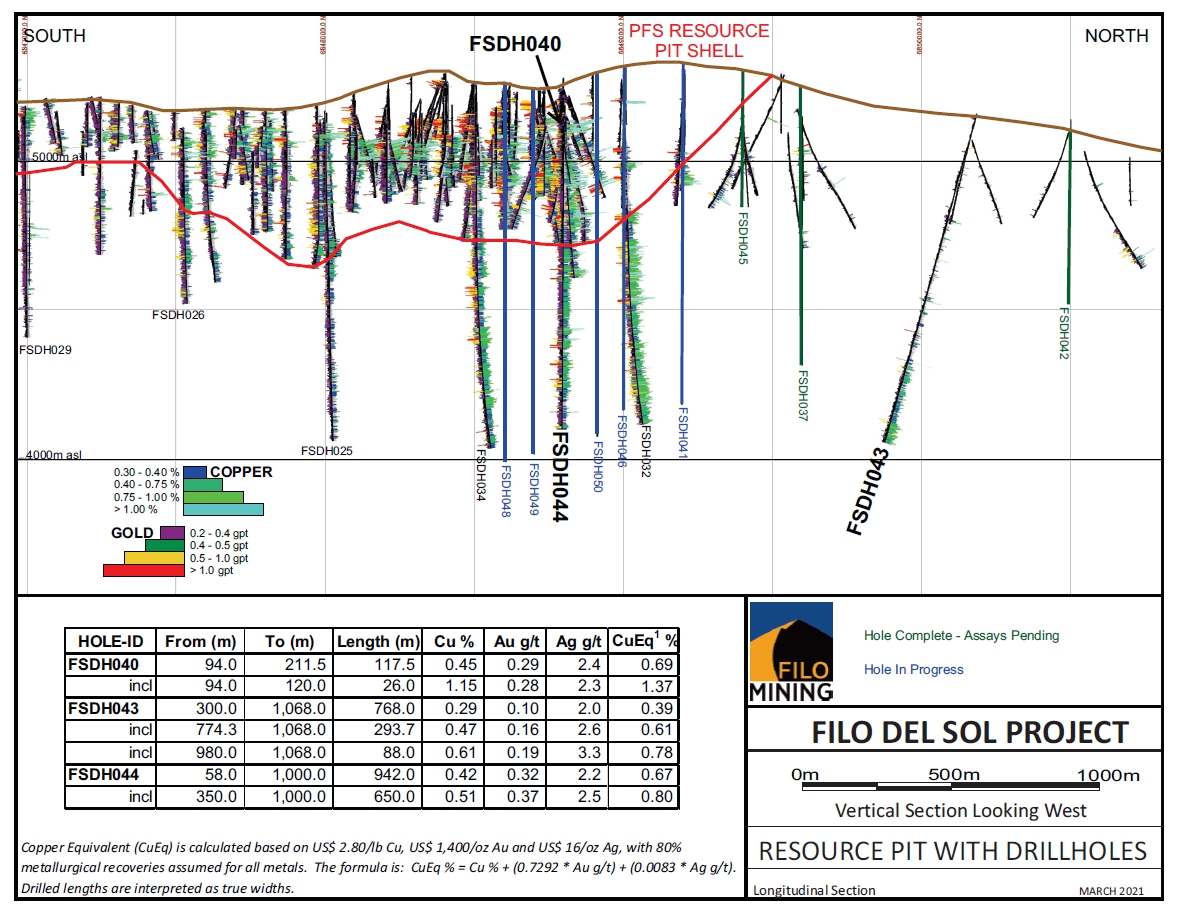Image resolution: width=1181 pixels, height=913 pixels.
Task: Click the 4000m asl elevation label
Action: [x=54, y=455]
